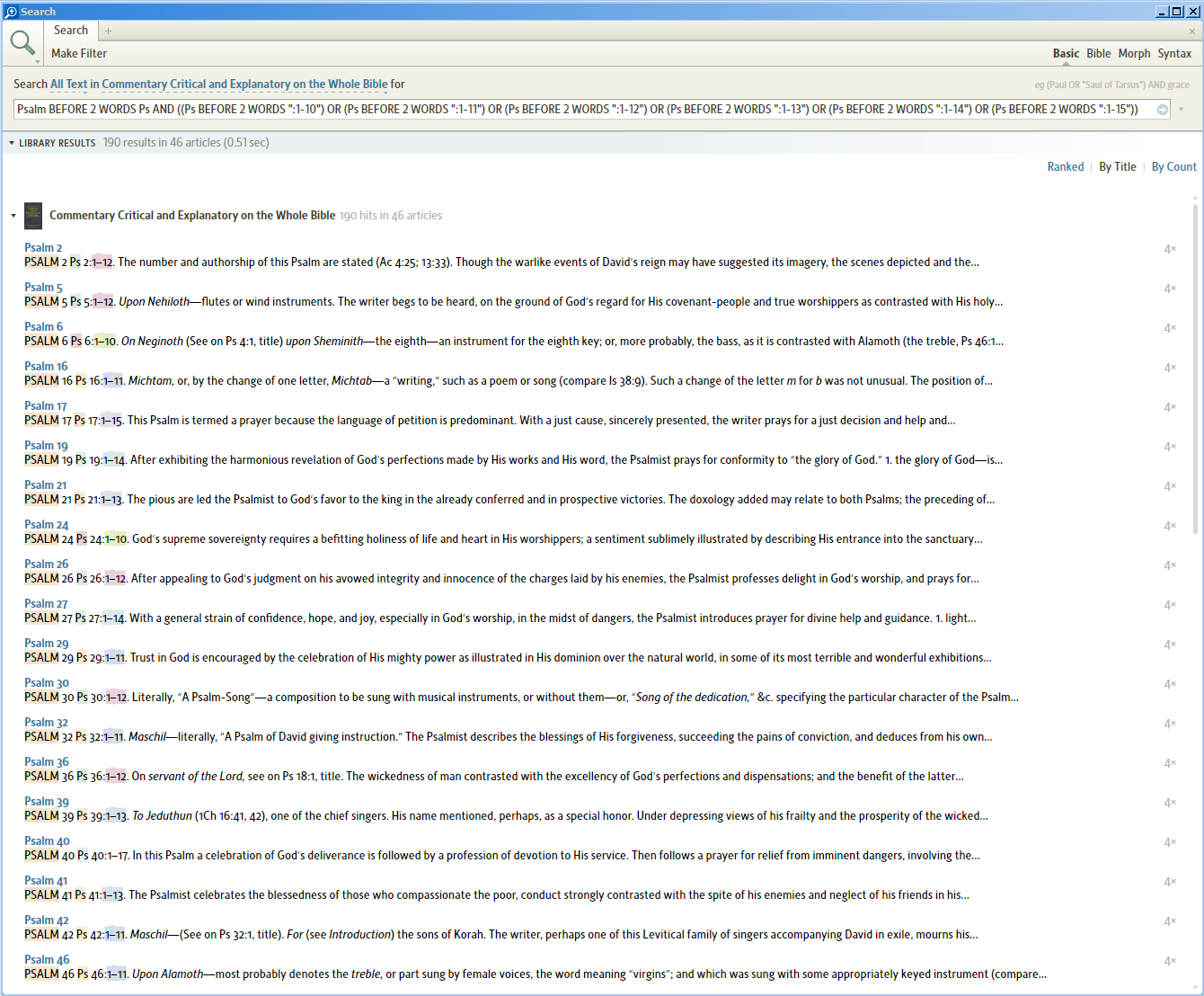Image resolution: width=1204 pixels, height=996 pixels.
Task: Open the Psalm 27 article
Action: (x=46, y=603)
